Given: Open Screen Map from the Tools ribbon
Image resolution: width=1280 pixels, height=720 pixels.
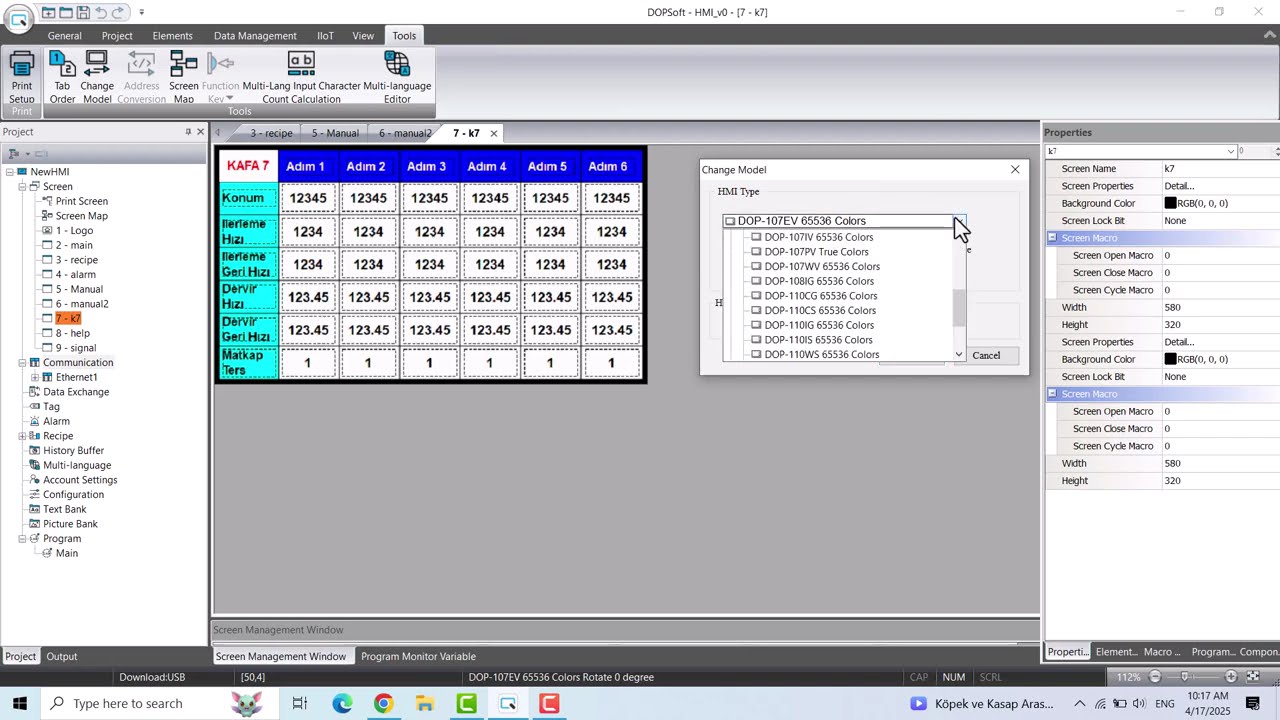Looking at the screenshot, I should 184,77.
